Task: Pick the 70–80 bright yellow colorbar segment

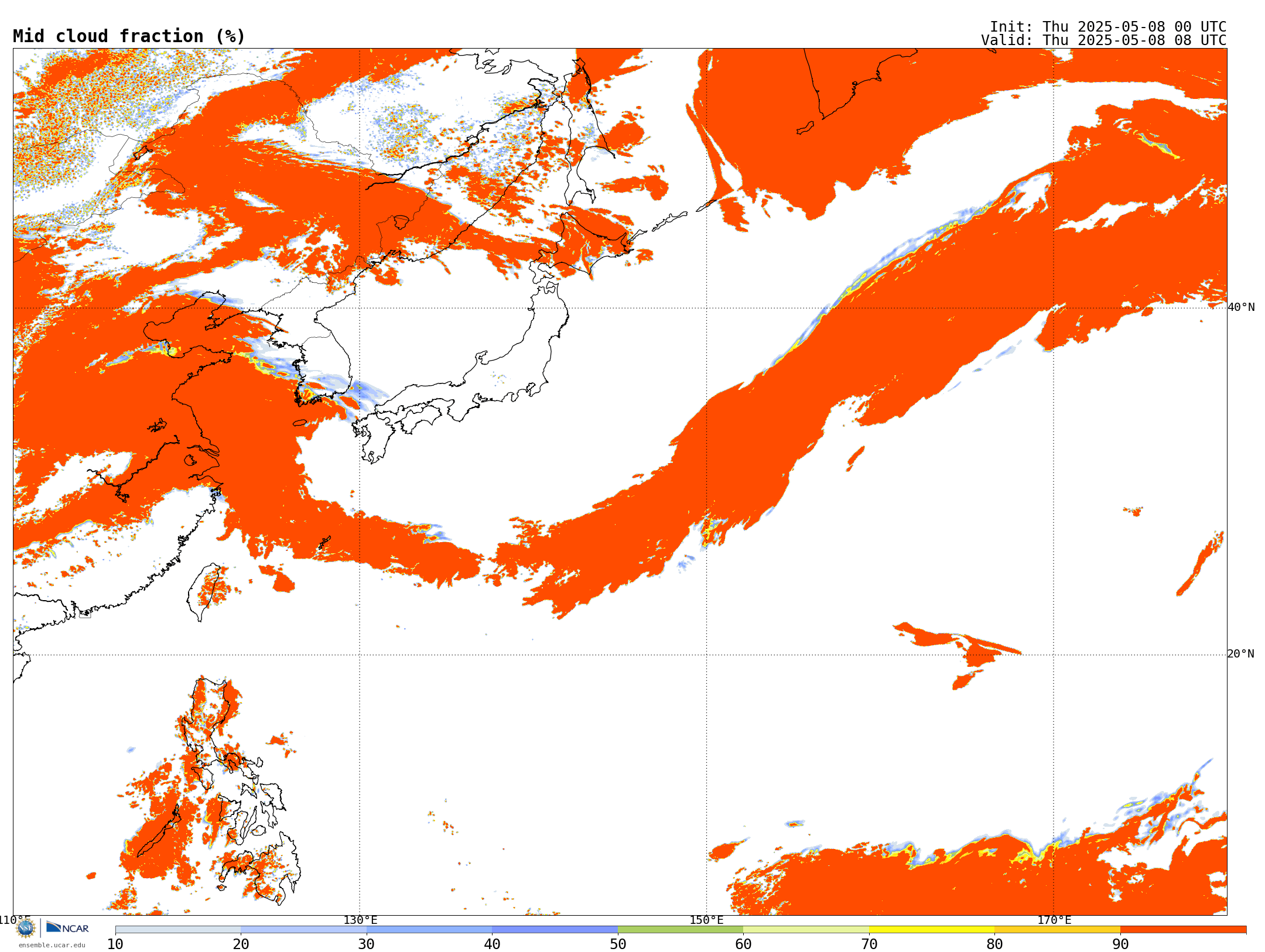Action: [x=932, y=930]
